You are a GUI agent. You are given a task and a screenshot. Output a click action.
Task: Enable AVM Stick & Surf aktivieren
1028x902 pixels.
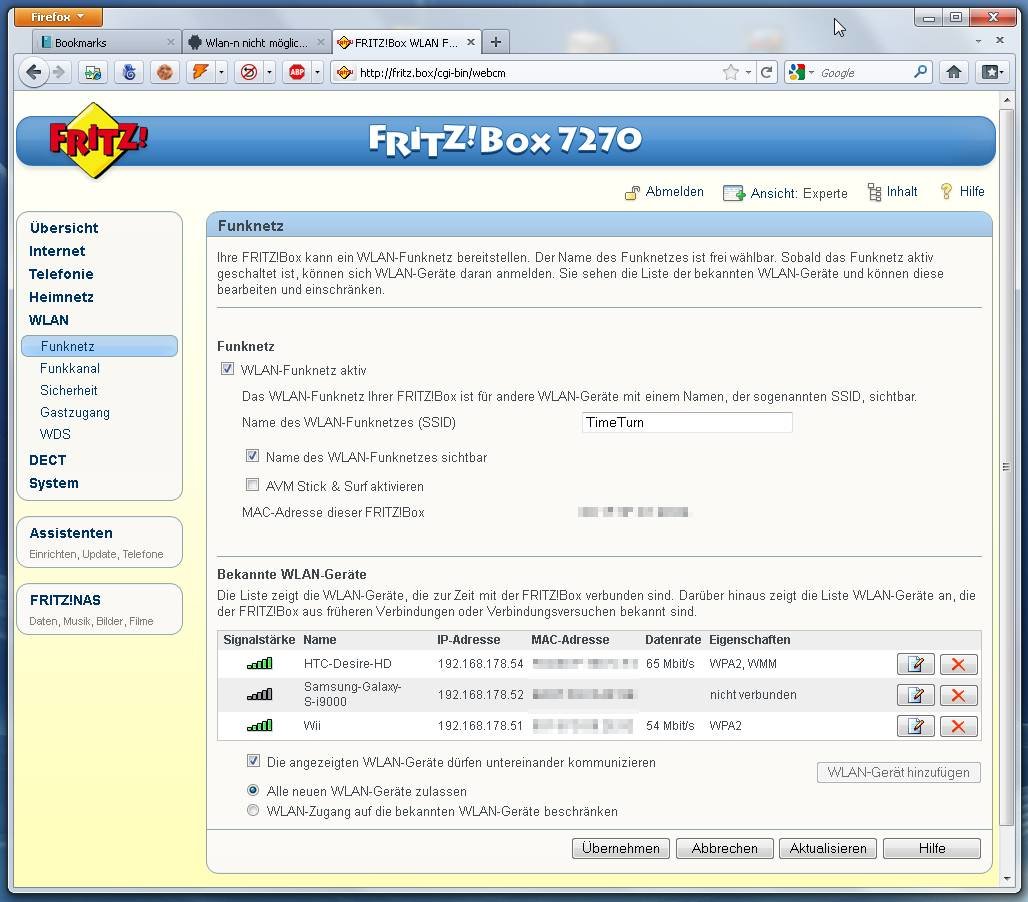click(252, 484)
